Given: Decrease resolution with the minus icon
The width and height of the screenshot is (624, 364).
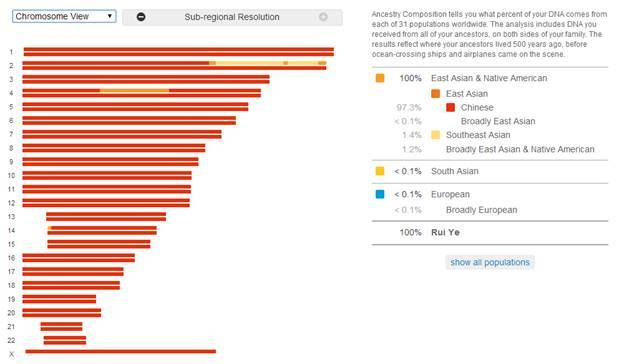Looking at the screenshot, I should [141, 17].
